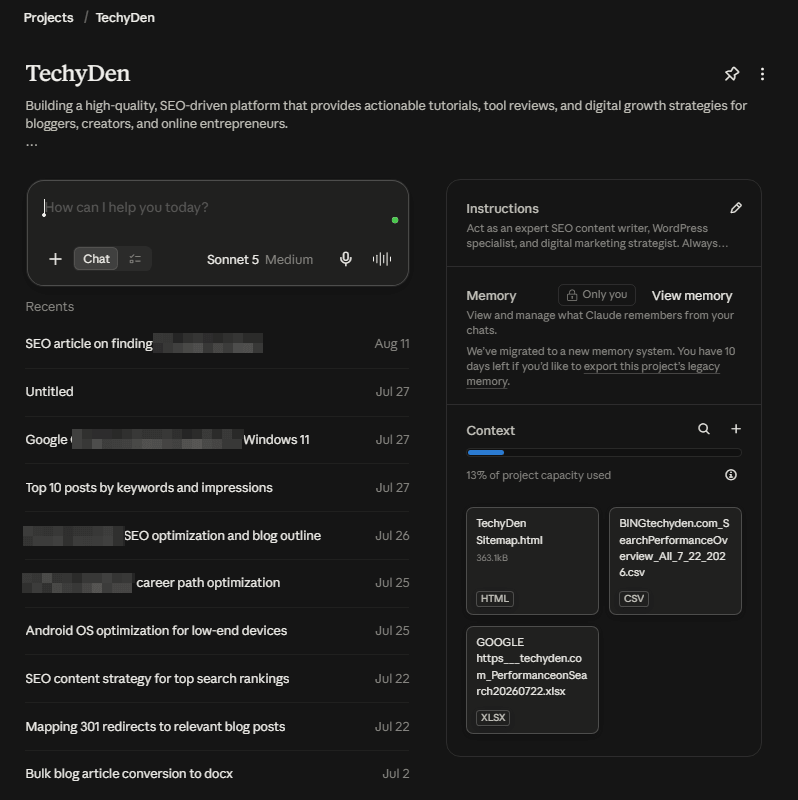
Task: Open the Sonnet 5 model selector
Action: coord(260,260)
